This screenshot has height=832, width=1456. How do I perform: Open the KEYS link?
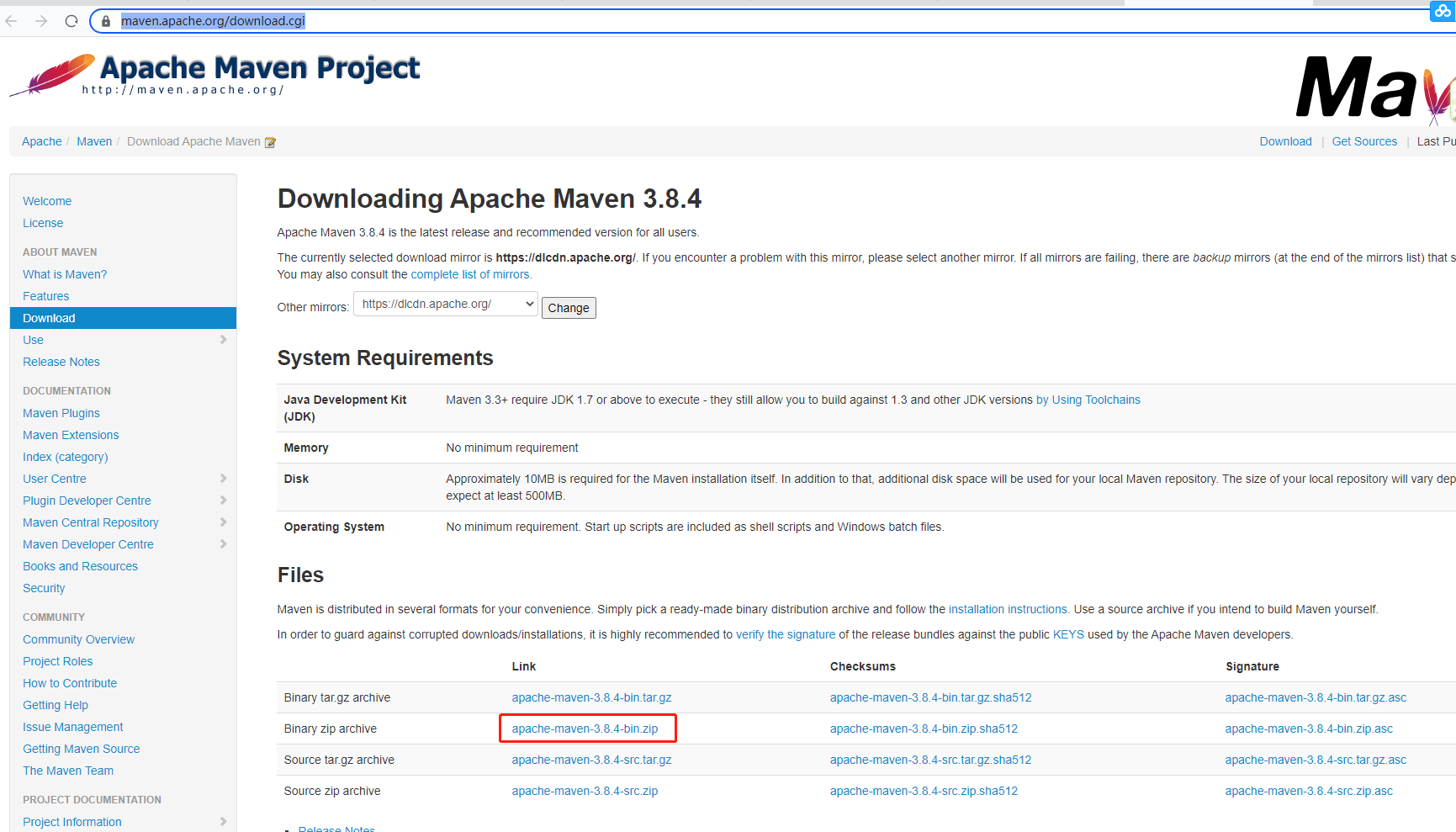(x=1068, y=634)
